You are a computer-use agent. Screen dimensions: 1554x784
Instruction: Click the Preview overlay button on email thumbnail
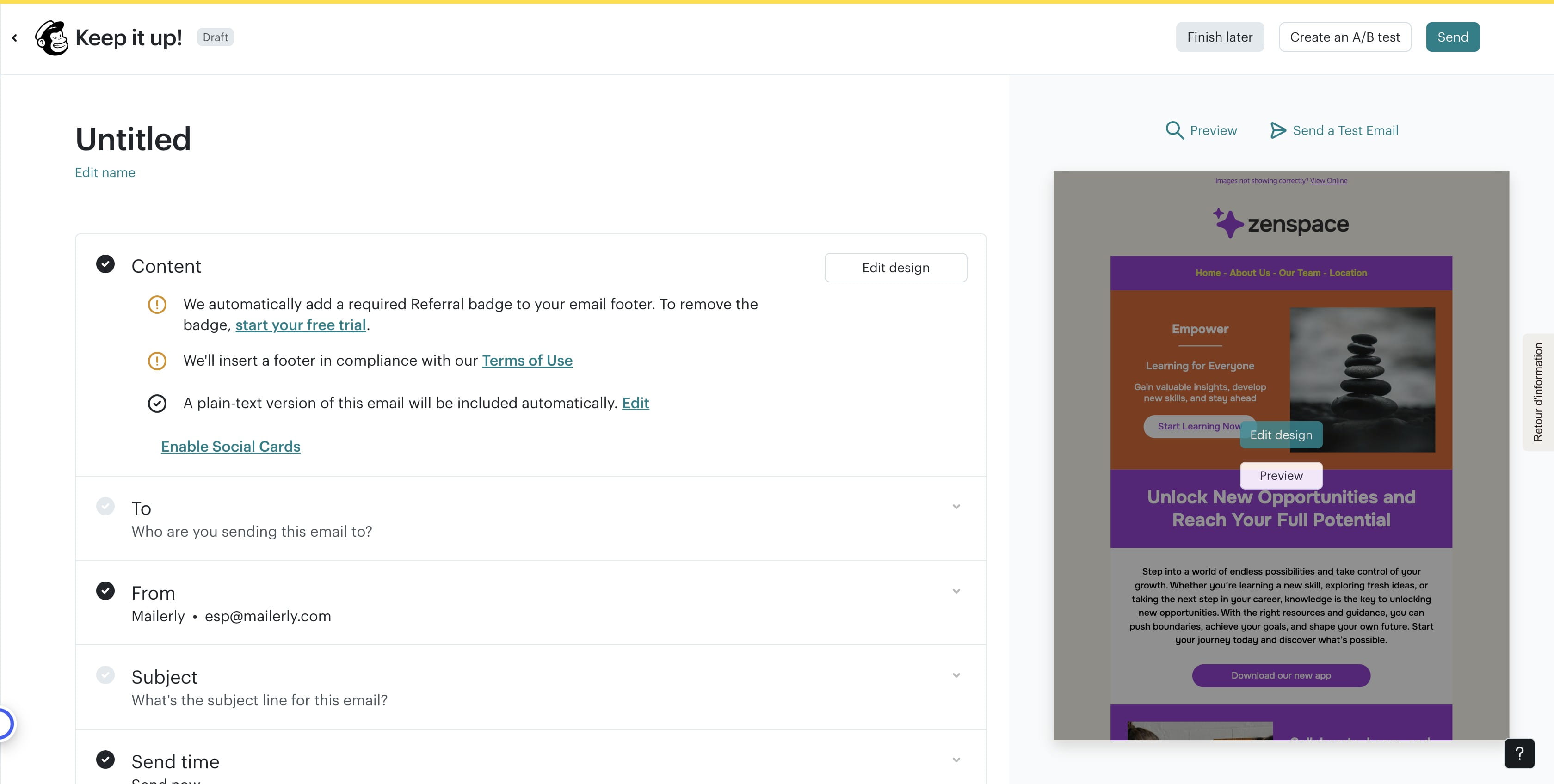coord(1281,476)
